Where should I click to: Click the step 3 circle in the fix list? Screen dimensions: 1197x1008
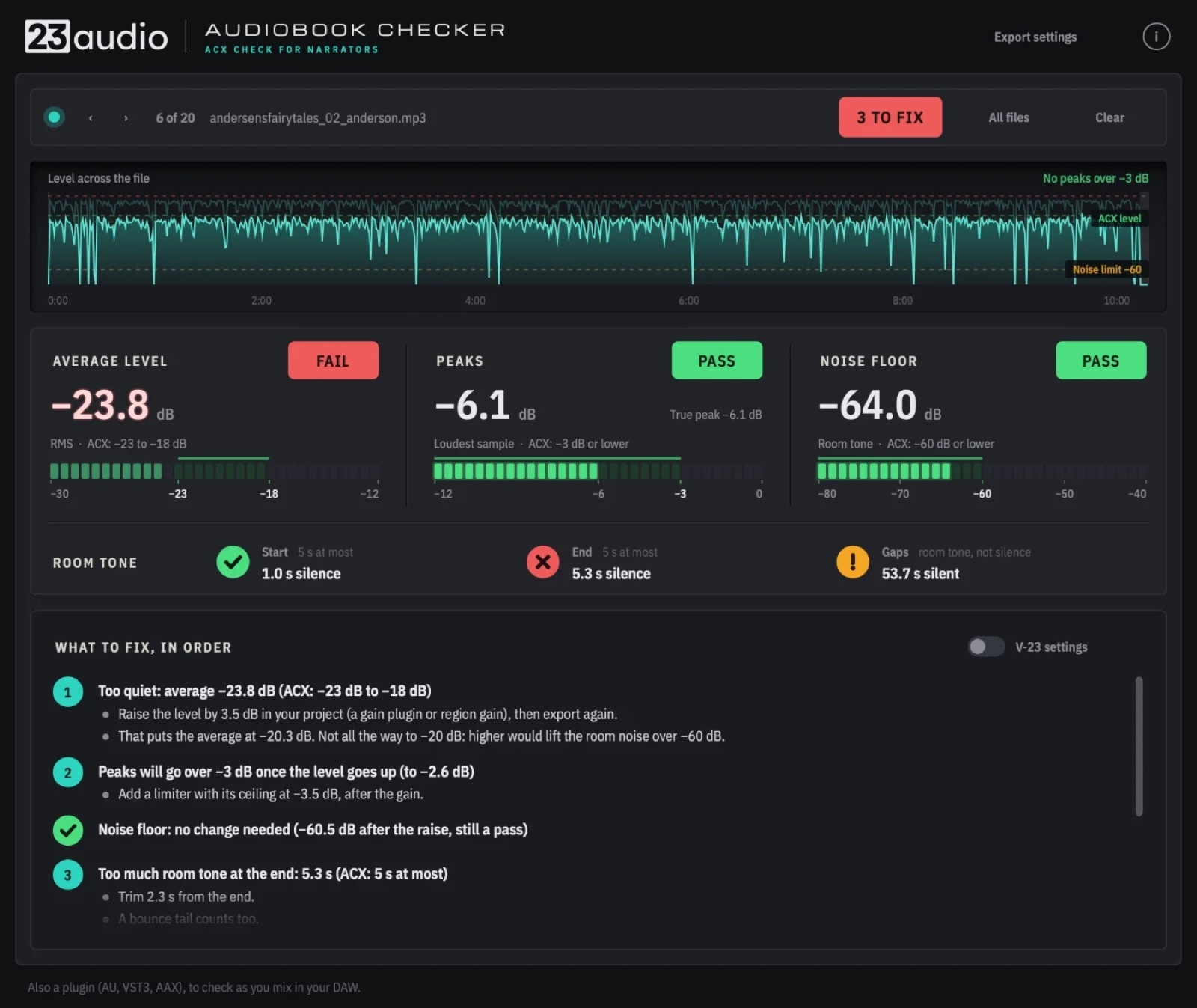tap(68, 875)
